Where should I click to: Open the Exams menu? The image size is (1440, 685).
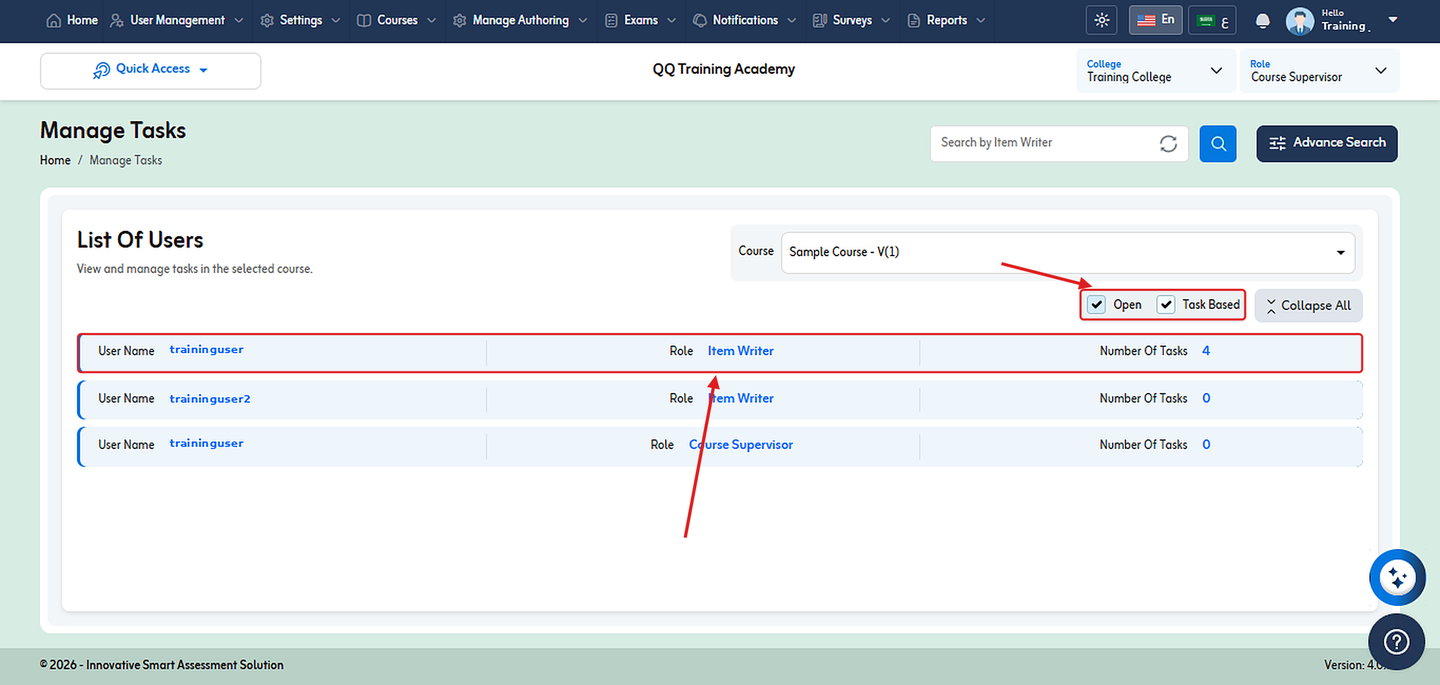pyautogui.click(x=640, y=20)
